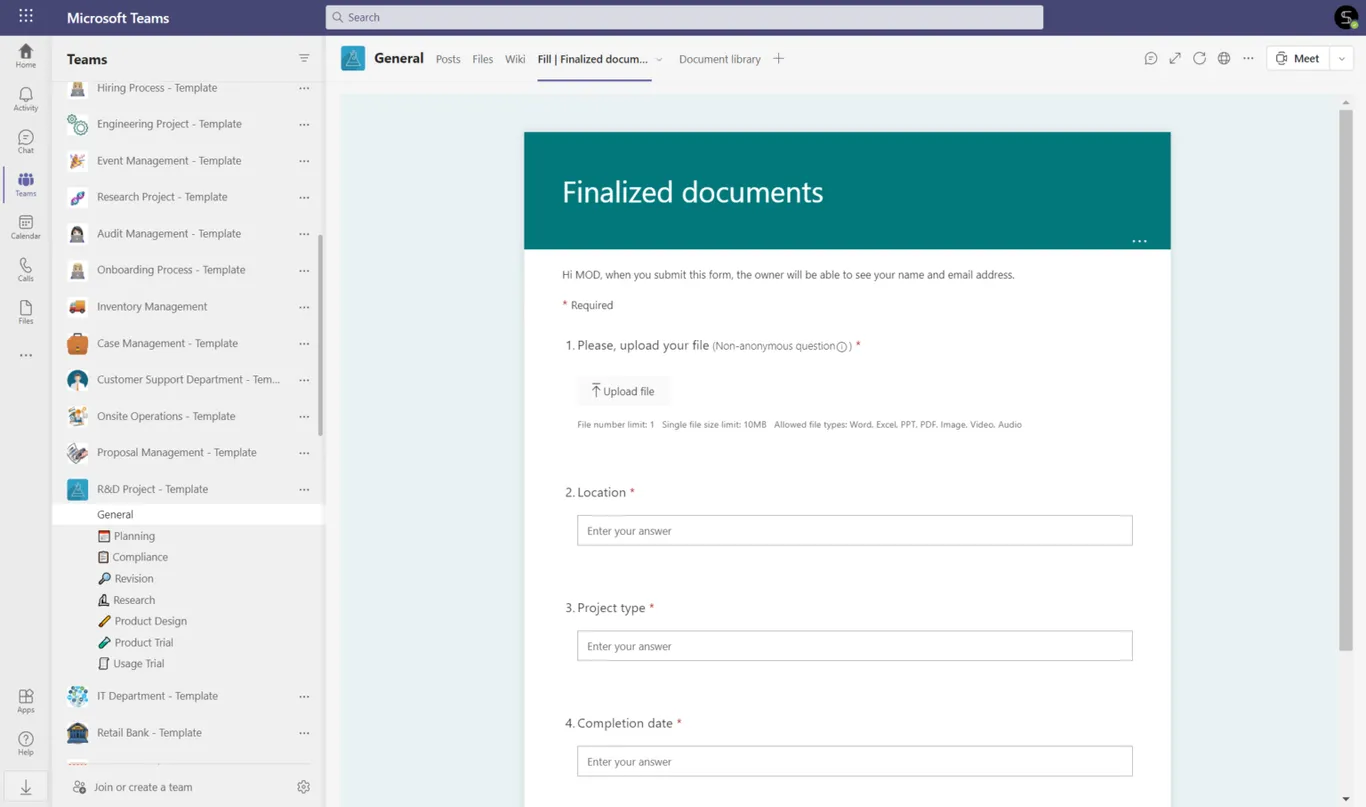1366x807 pixels.
Task: Go to Home in the app rail
Action: point(26,56)
